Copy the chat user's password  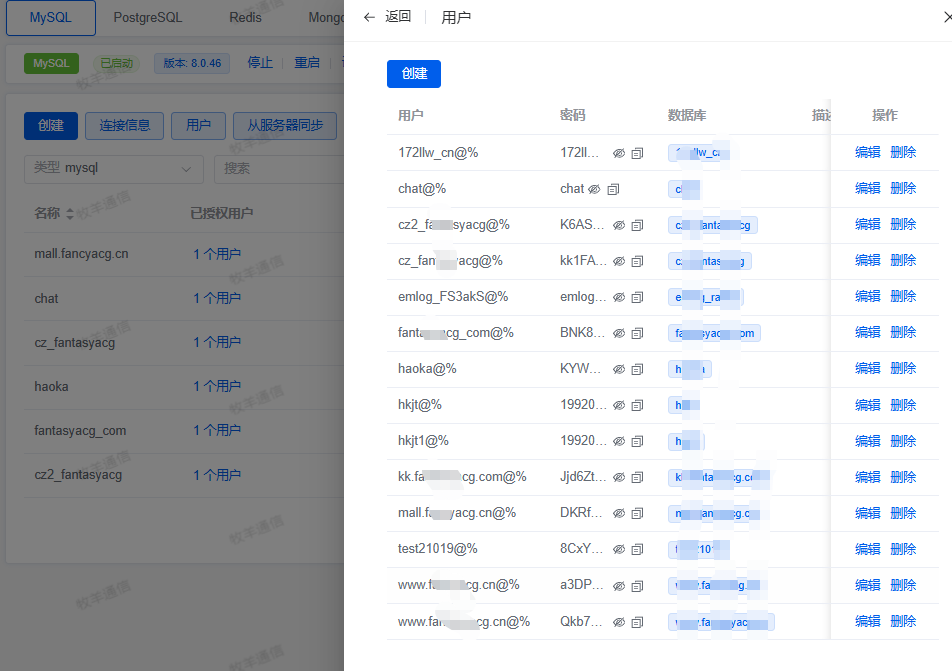(613, 189)
